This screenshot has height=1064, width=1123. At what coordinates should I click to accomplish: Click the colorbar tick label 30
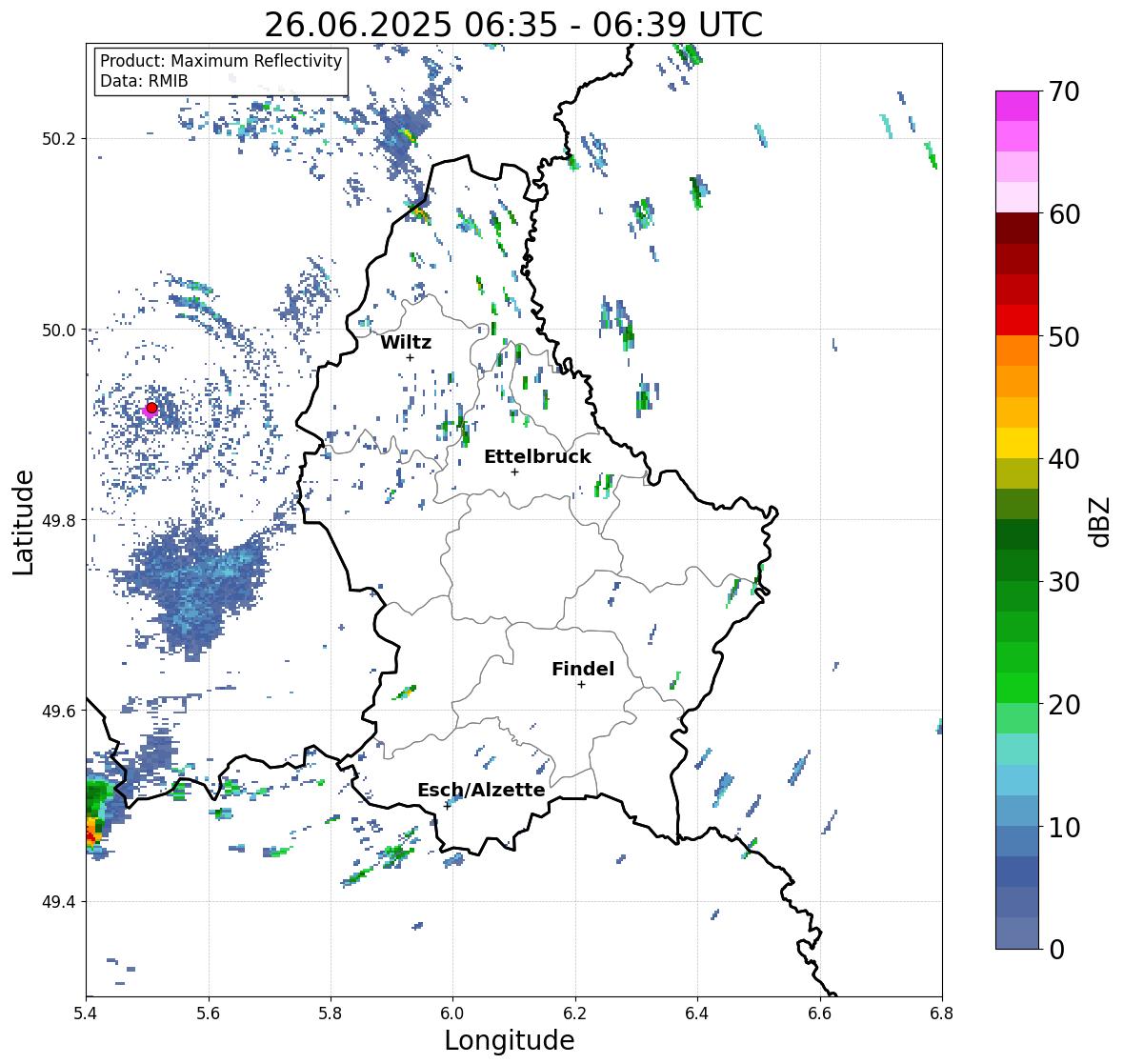[1064, 582]
